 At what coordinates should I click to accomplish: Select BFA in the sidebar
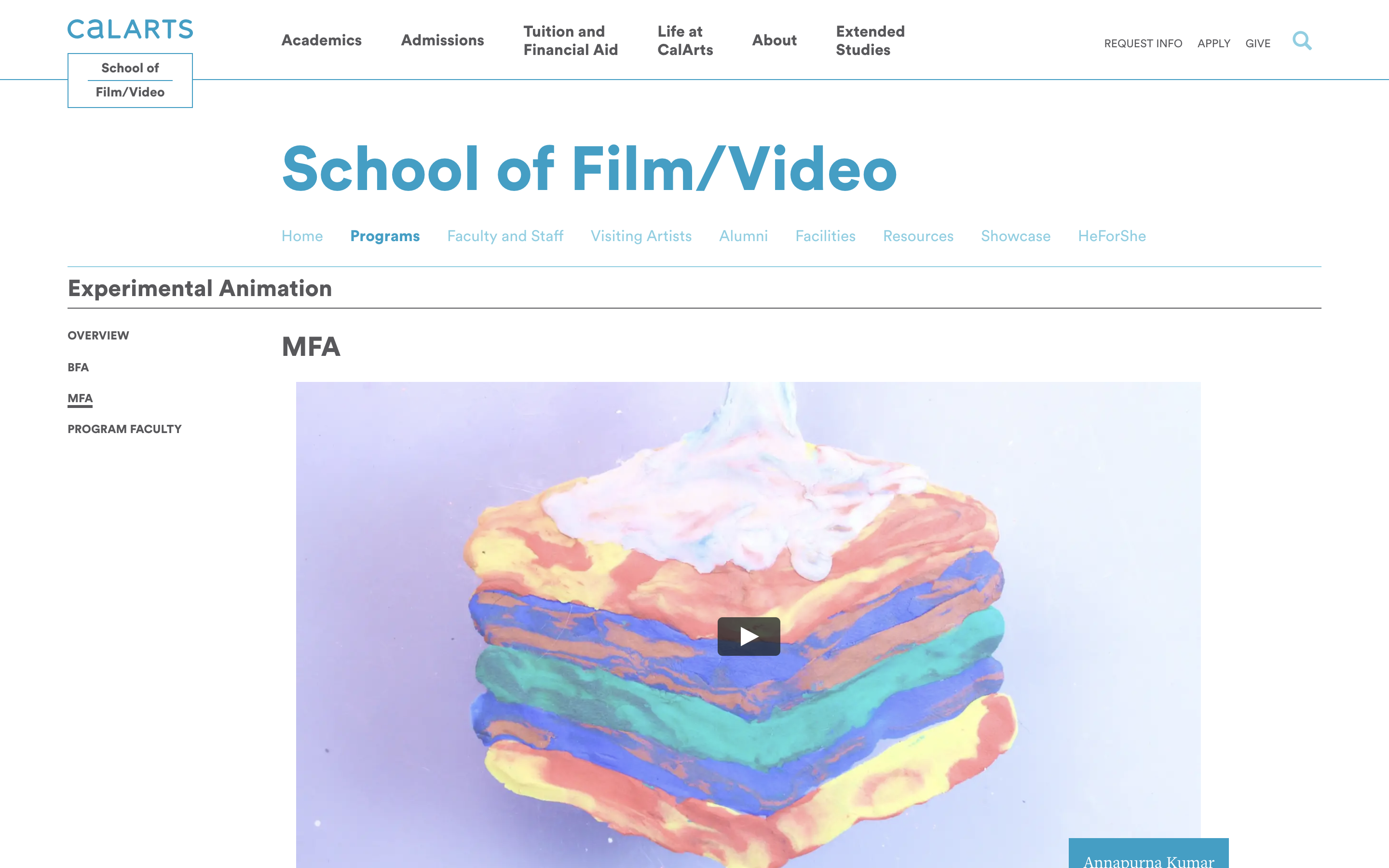(78, 367)
